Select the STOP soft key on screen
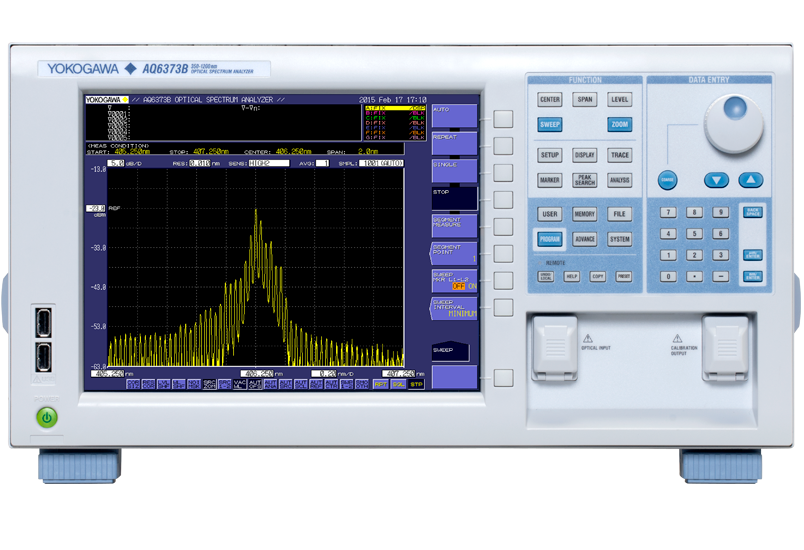This screenshot has height=550, width=804. pos(454,198)
